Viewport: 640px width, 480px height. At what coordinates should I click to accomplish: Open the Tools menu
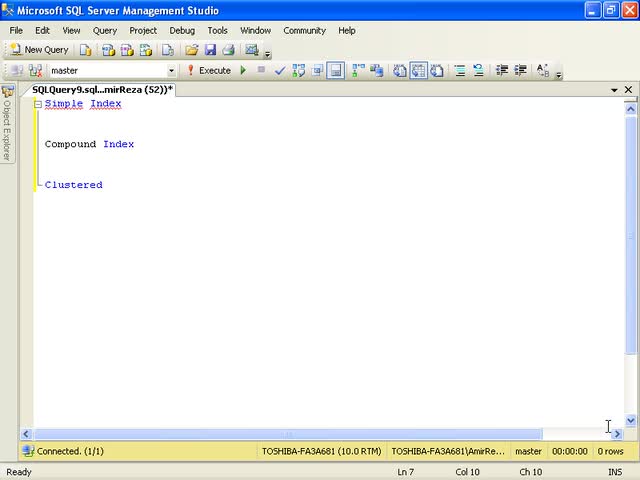pyautogui.click(x=217, y=31)
